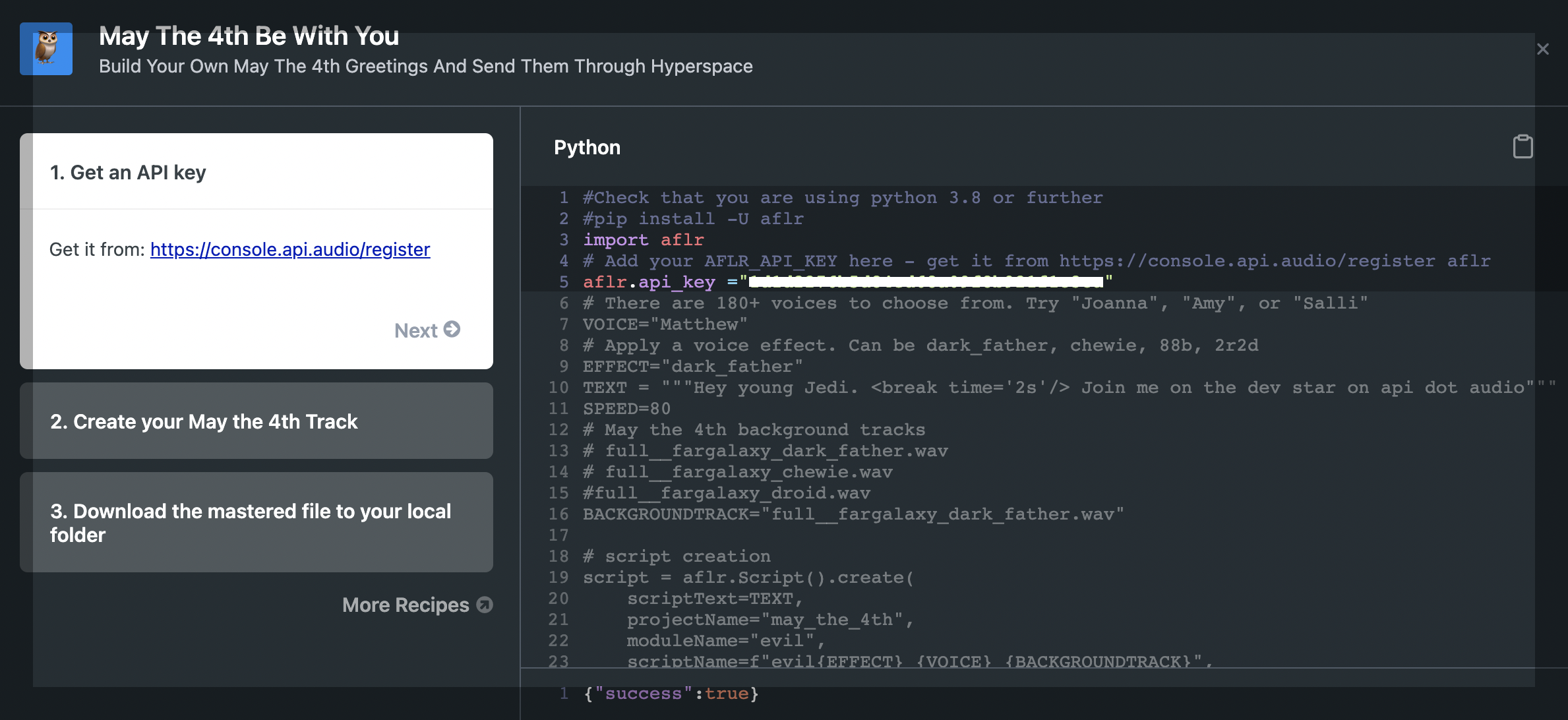Viewport: 1568px width, 720px height.
Task: Click the owl logo icon
Action: tap(46, 49)
